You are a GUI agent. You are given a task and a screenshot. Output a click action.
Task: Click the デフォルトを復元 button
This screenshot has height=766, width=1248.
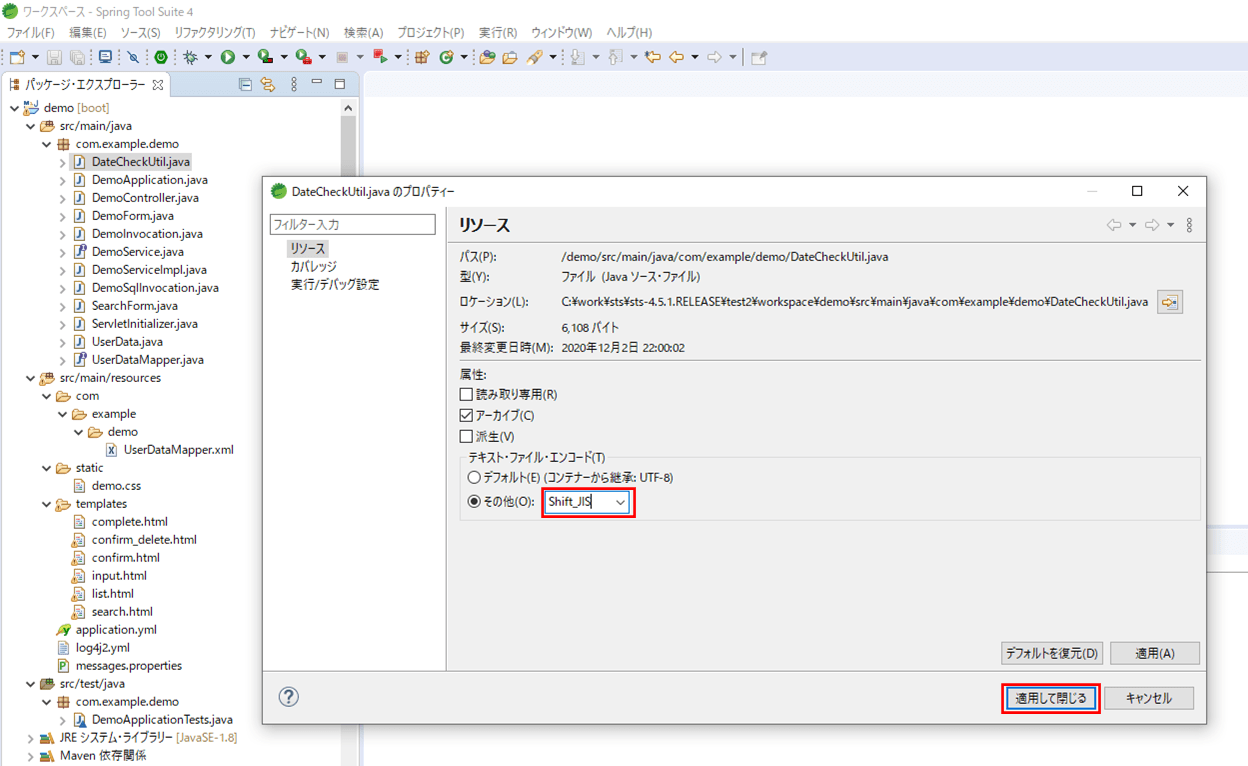point(1051,653)
